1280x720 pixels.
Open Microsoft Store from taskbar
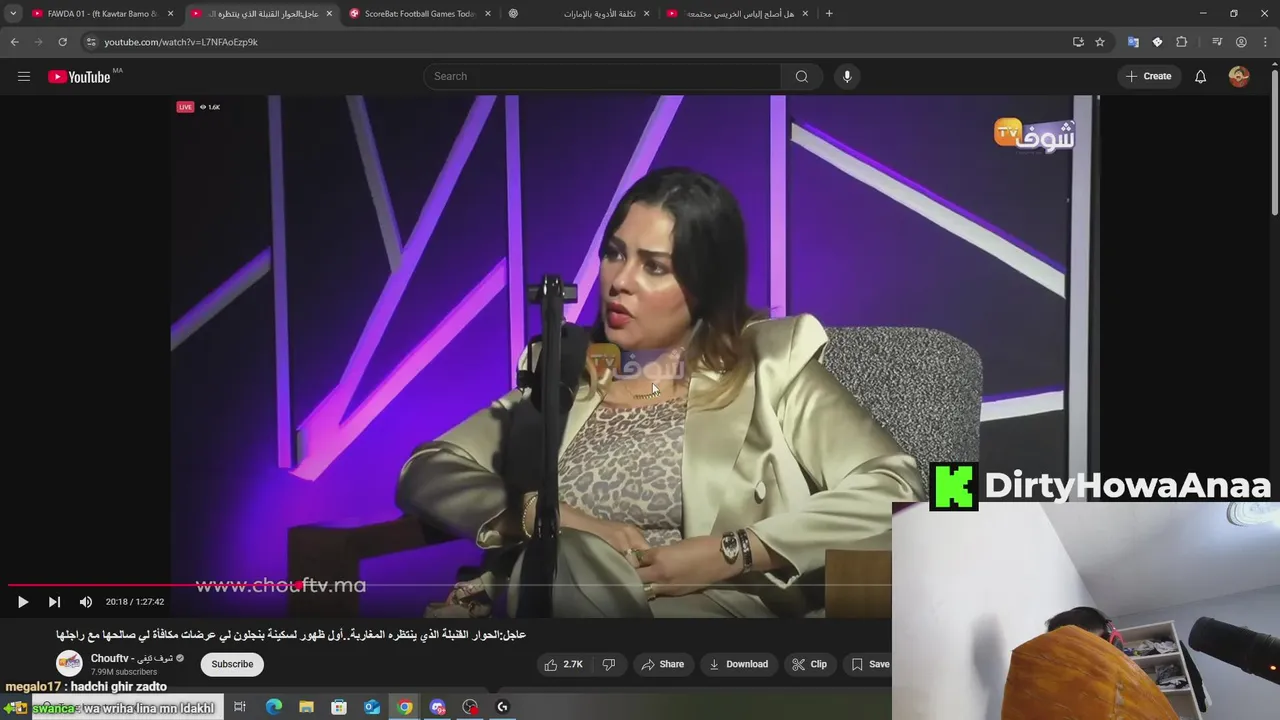(339, 707)
